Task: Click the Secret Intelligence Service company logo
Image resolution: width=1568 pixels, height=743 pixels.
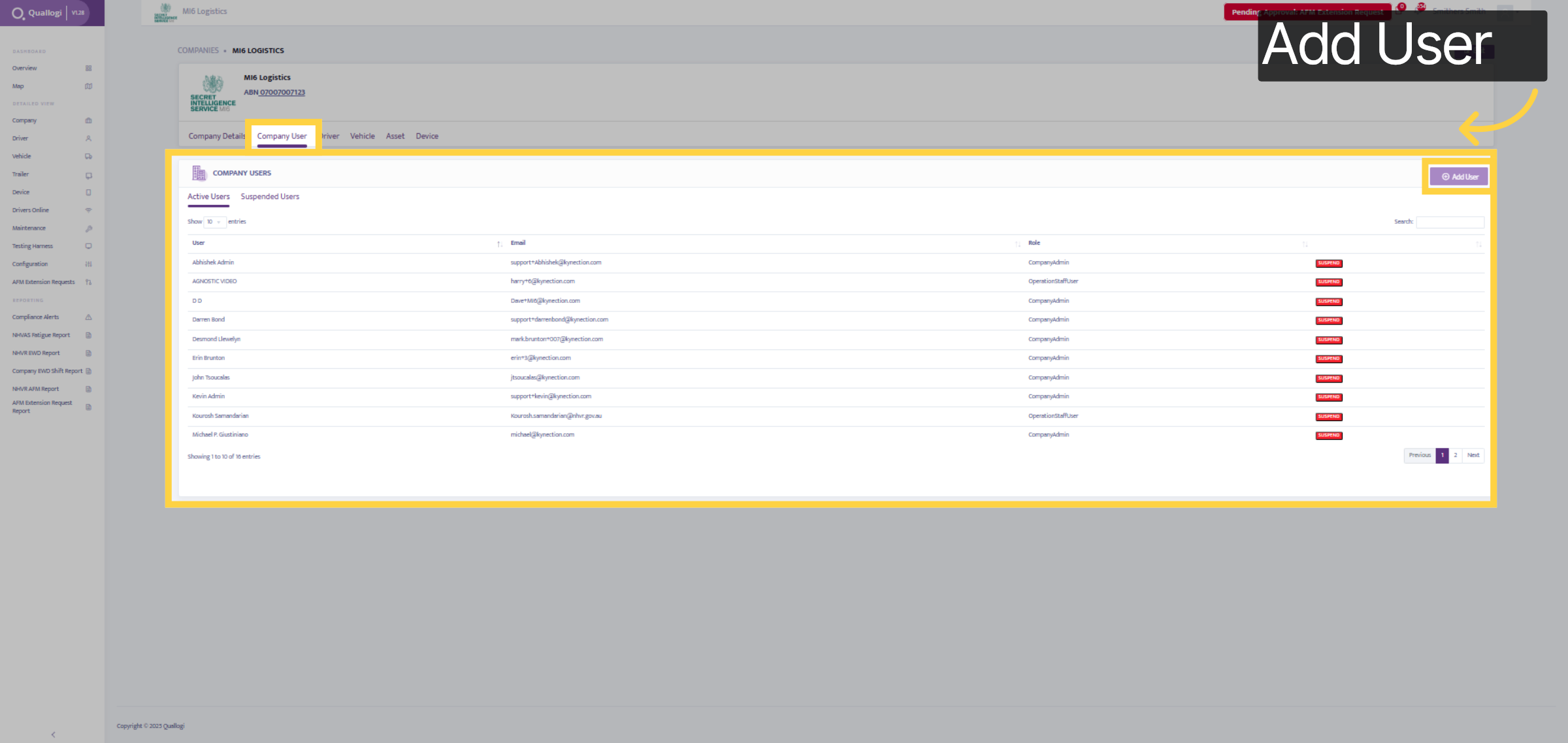Action: (x=212, y=93)
